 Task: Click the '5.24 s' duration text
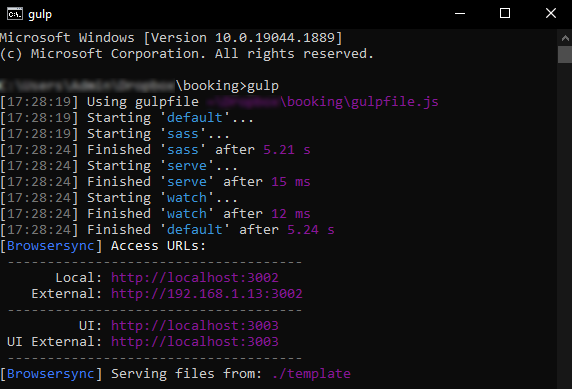(x=311, y=230)
